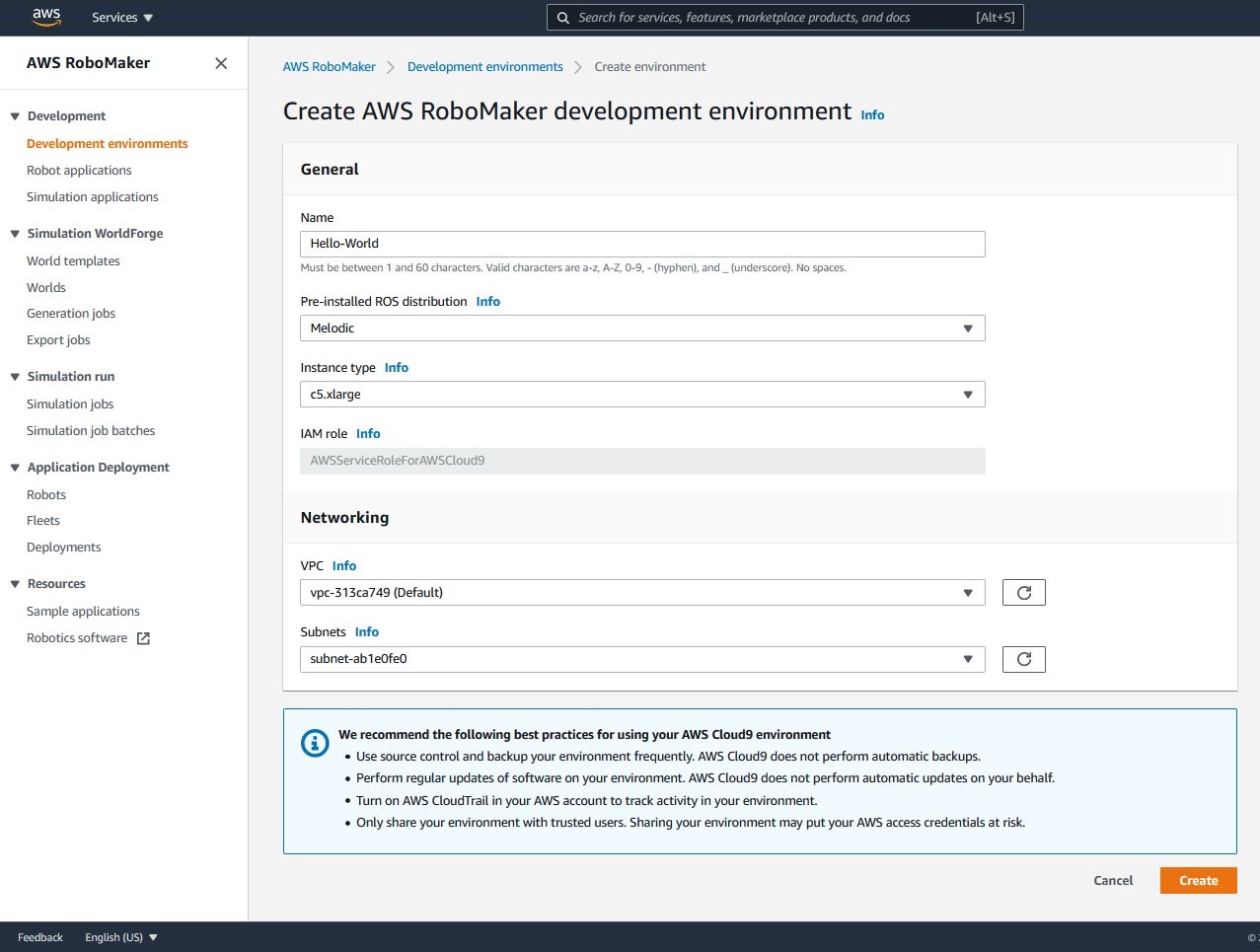Image resolution: width=1260 pixels, height=952 pixels.
Task: Open Simulation job batches page
Action: [x=91, y=431]
